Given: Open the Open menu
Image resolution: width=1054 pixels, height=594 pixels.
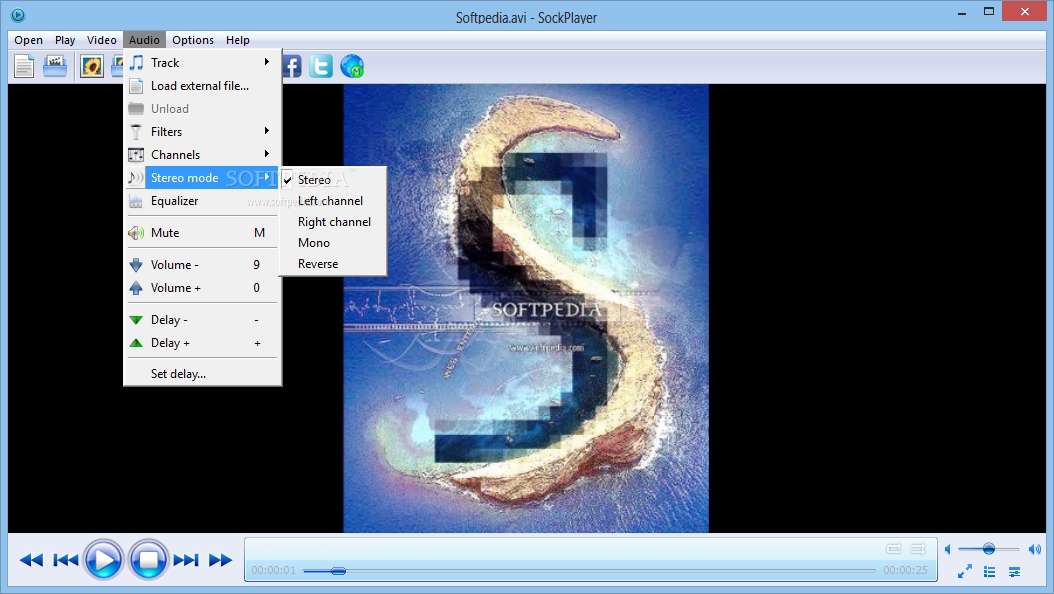Looking at the screenshot, I should [x=28, y=40].
